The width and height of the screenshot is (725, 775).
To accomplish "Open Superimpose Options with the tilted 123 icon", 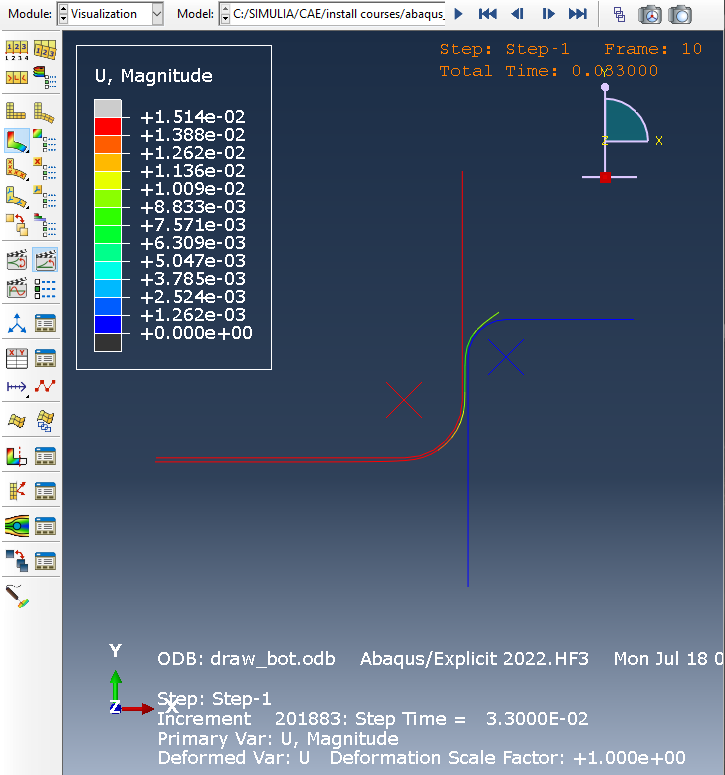I will [x=45, y=50].
